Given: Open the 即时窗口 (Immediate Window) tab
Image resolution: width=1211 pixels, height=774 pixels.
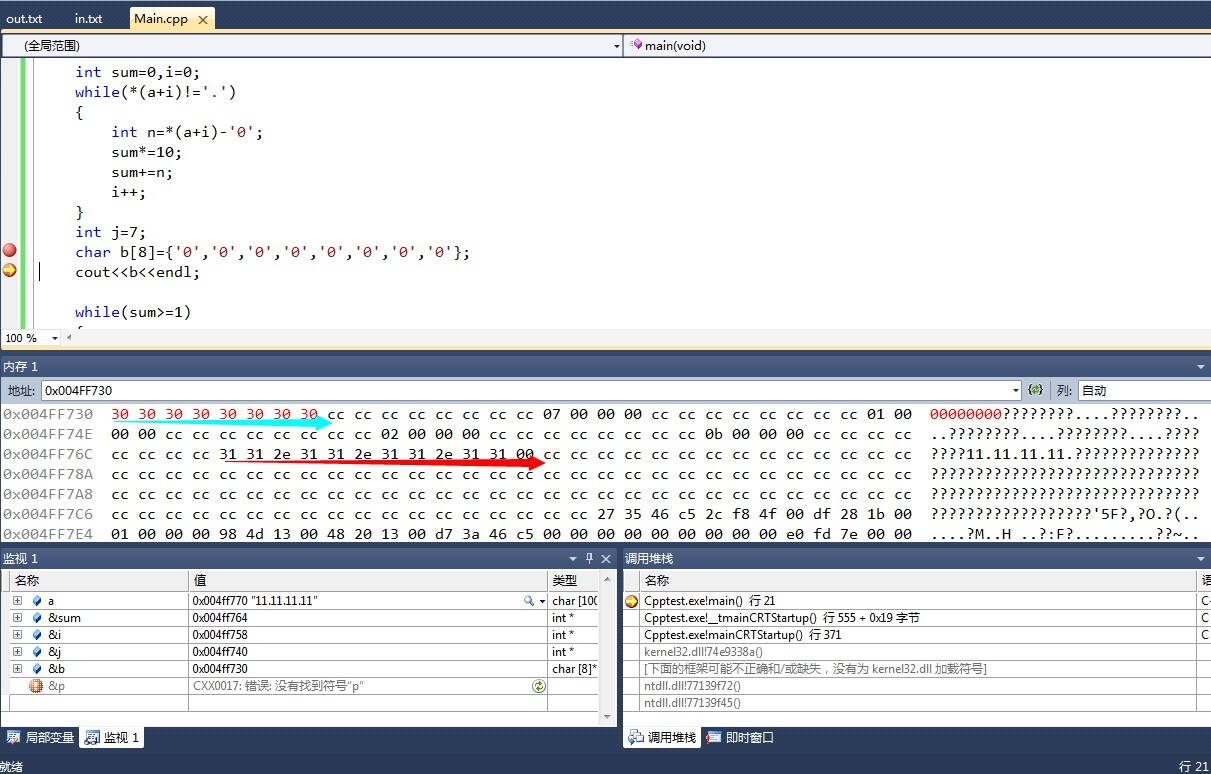Looking at the screenshot, I should click(740, 737).
